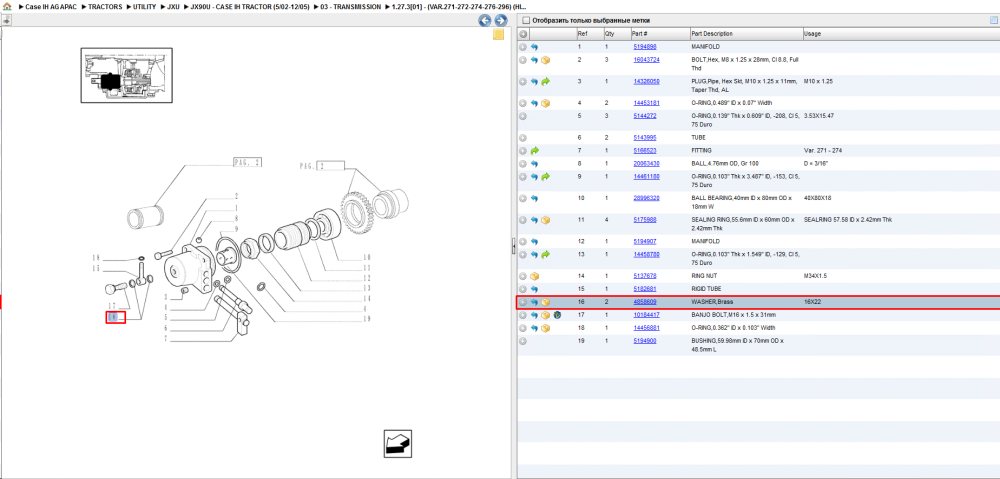This screenshot has height=479, width=1000.
Task: Collapse the panel using the middle splitter handle
Action: [x=513, y=246]
